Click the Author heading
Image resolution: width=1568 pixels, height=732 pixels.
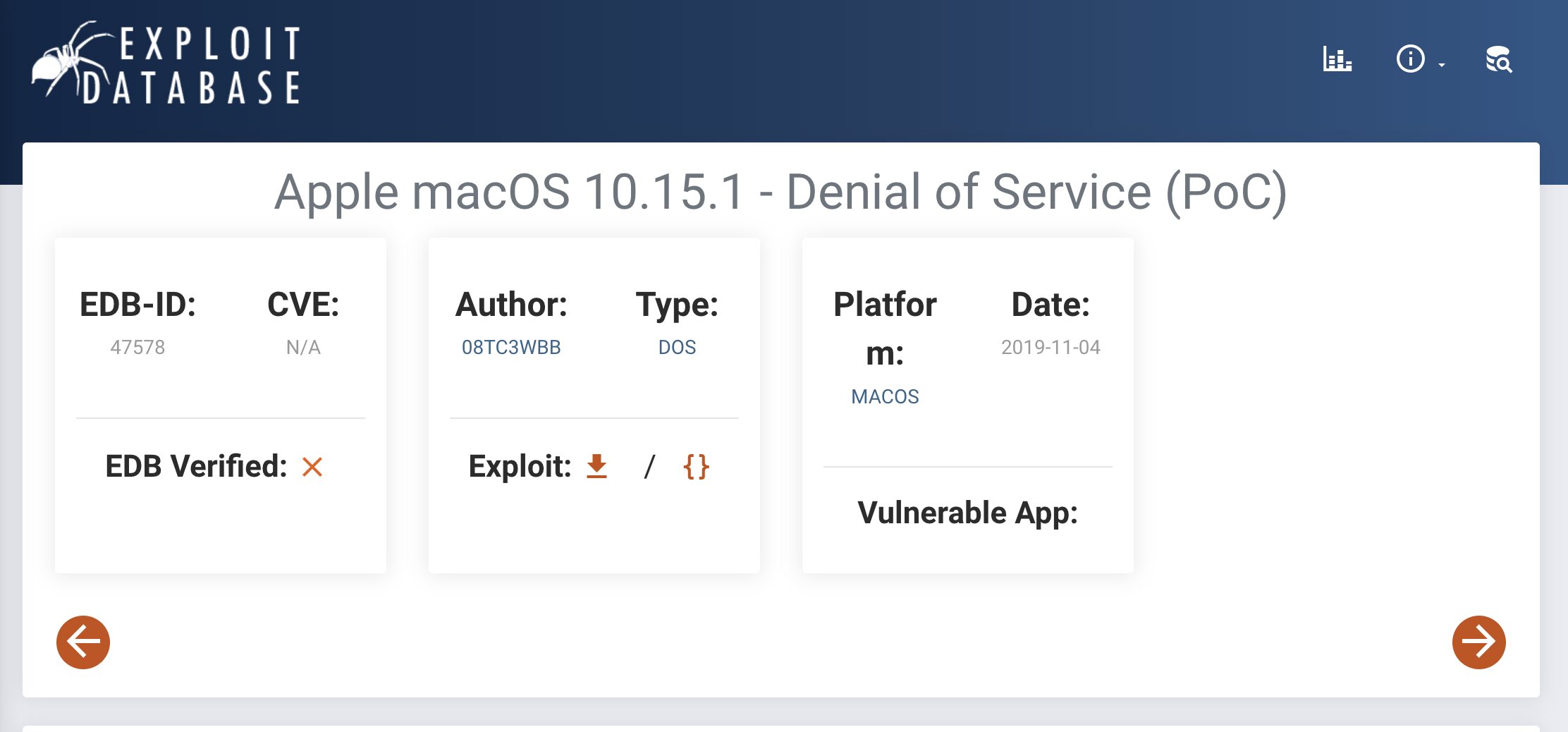(x=511, y=305)
